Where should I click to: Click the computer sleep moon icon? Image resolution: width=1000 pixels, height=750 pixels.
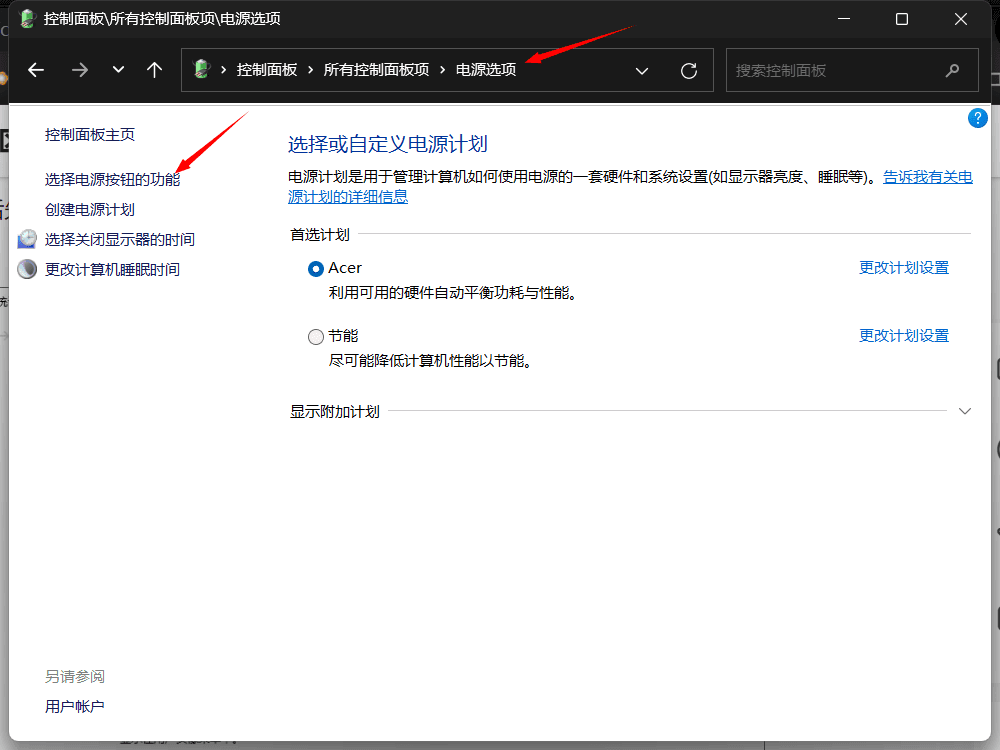coord(27,270)
